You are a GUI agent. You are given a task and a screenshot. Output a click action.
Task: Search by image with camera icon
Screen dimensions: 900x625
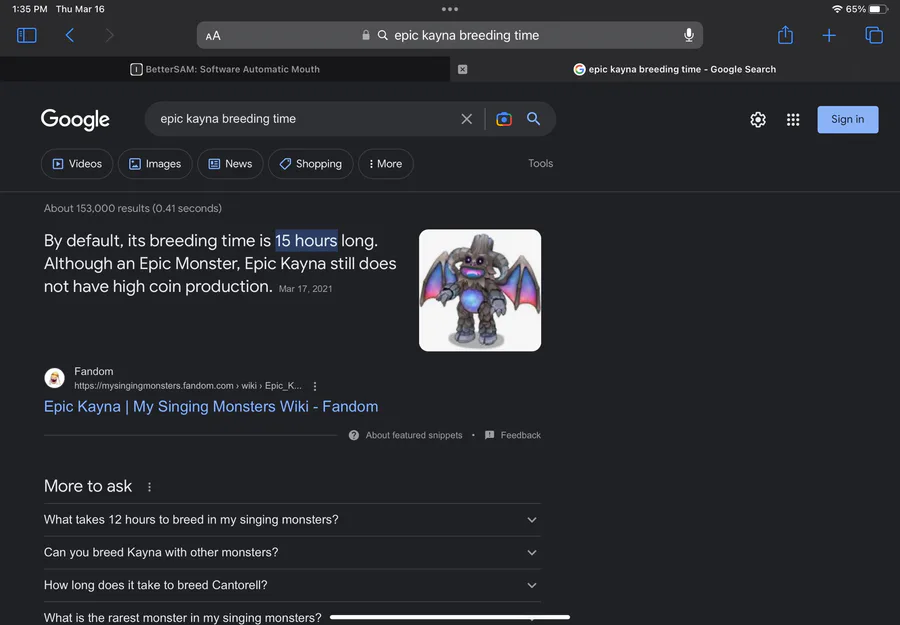coord(504,119)
